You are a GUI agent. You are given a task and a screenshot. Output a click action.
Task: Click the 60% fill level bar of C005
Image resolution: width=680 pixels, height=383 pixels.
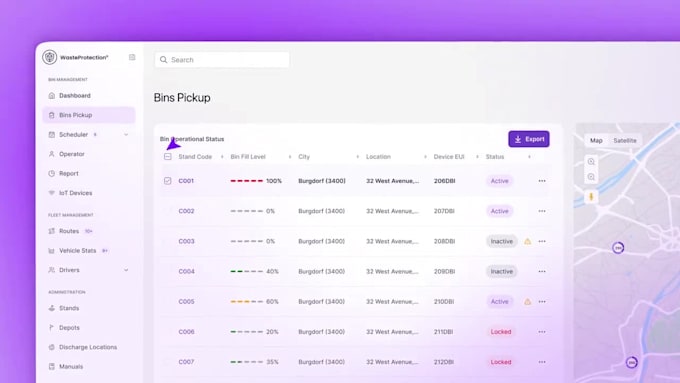tap(247, 301)
